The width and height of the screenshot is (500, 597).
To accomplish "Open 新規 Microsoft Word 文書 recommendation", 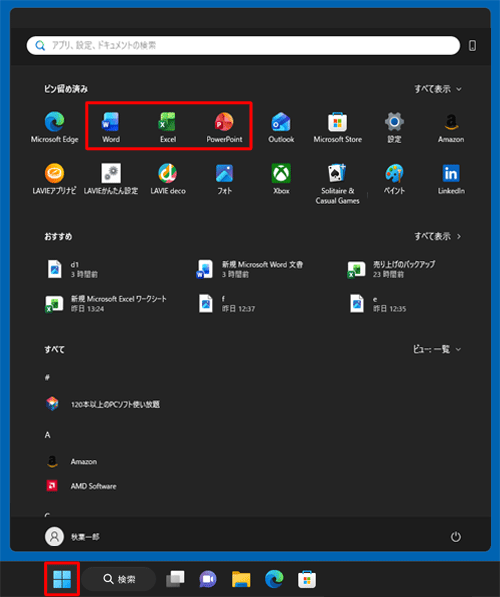I will pyautogui.click(x=250, y=269).
